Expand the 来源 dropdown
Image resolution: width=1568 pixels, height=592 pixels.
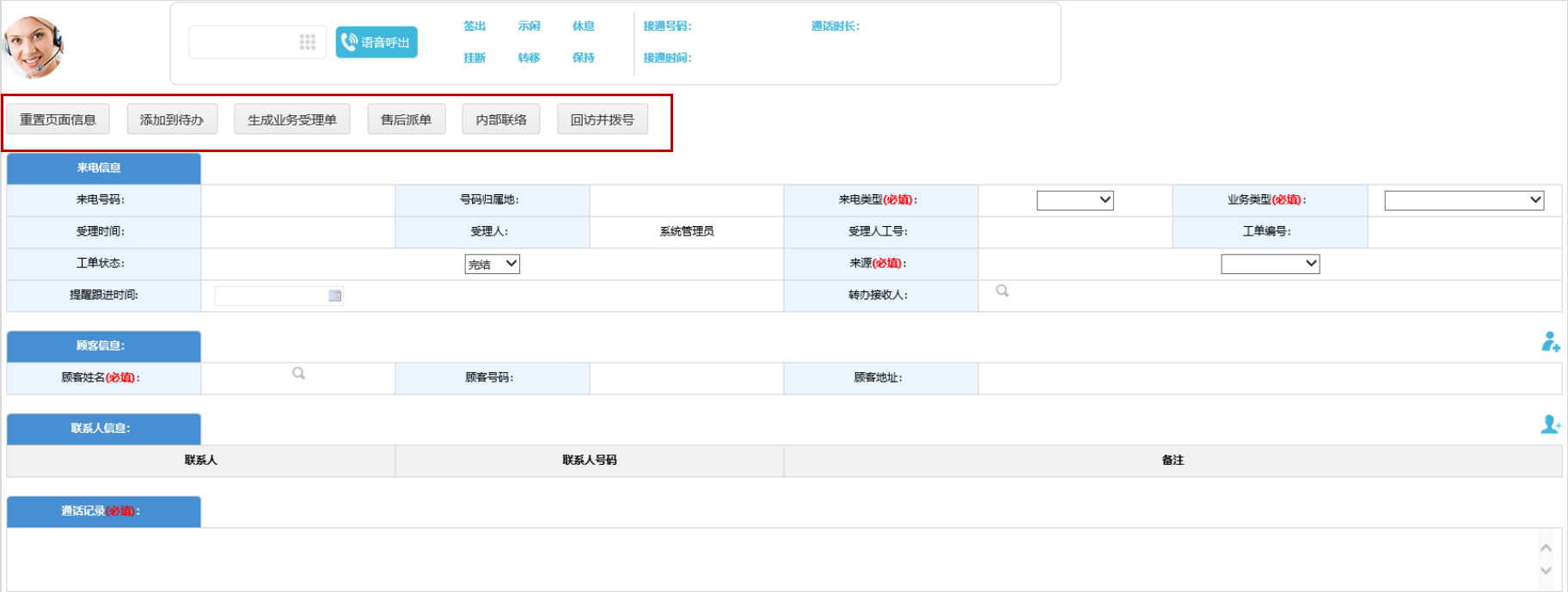point(1271,264)
